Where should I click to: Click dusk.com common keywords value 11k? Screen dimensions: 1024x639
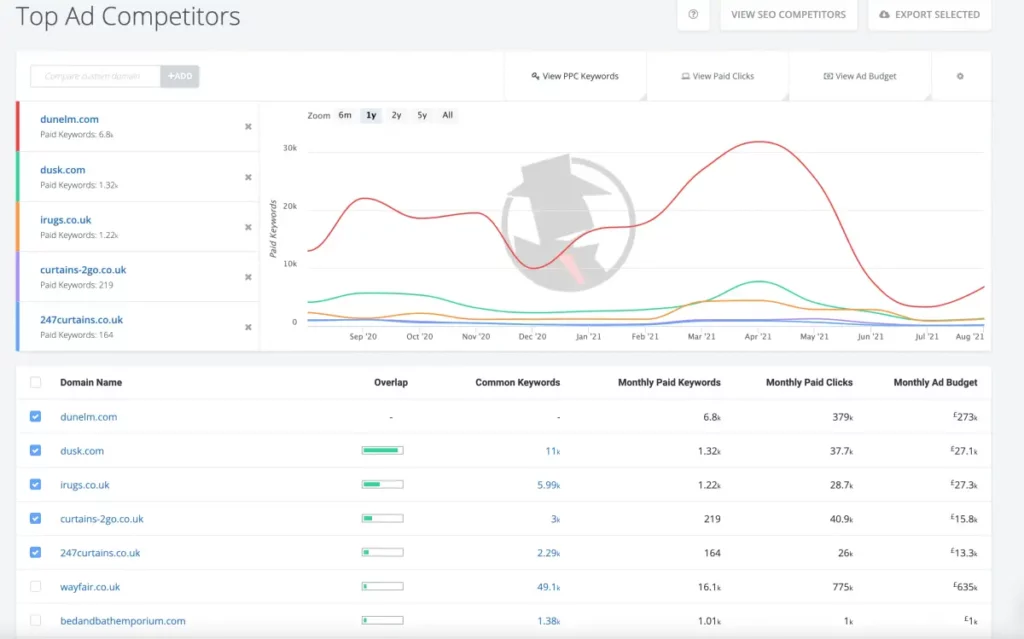[552, 451]
